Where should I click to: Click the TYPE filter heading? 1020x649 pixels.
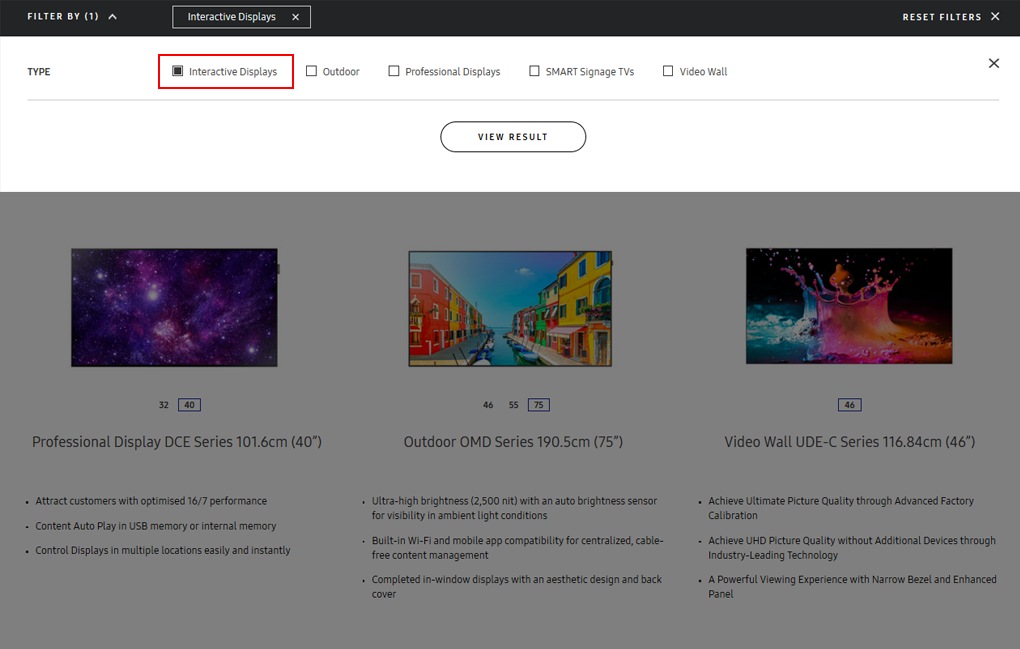coord(38,72)
